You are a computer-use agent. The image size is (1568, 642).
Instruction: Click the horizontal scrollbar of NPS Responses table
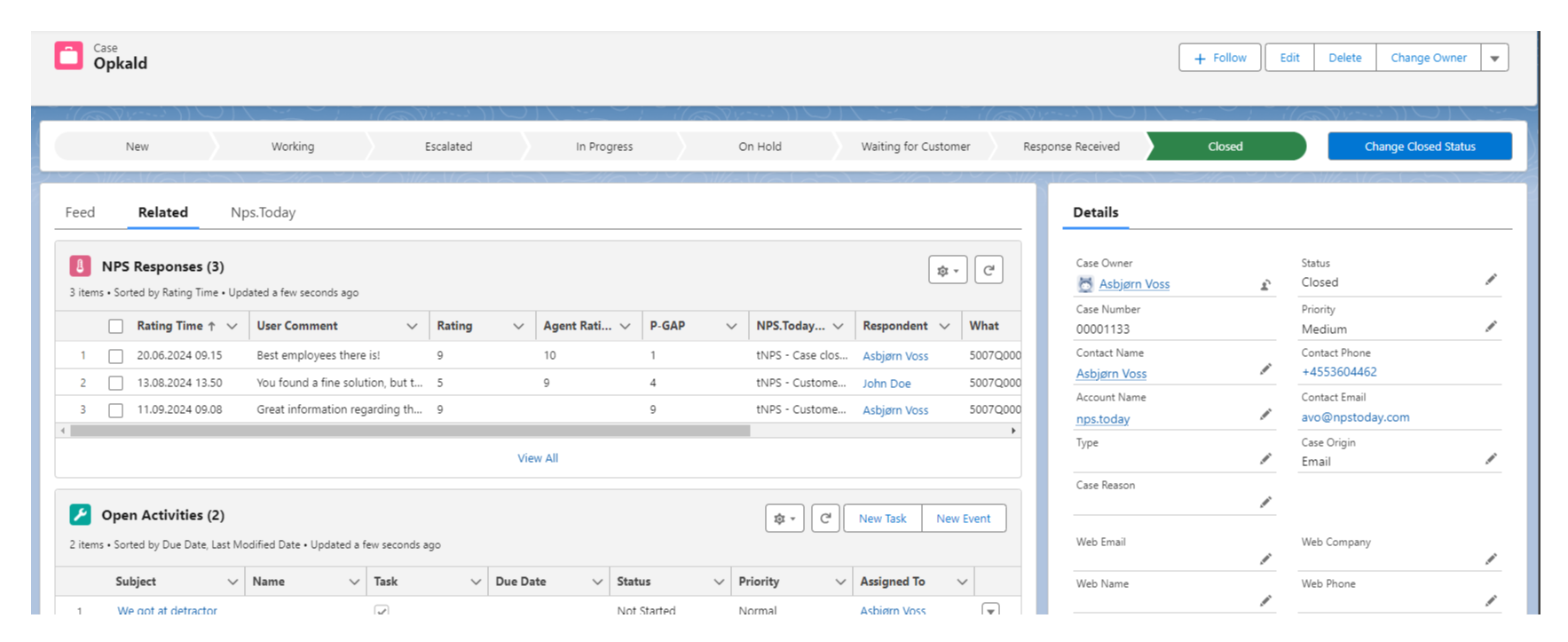pos(410,431)
